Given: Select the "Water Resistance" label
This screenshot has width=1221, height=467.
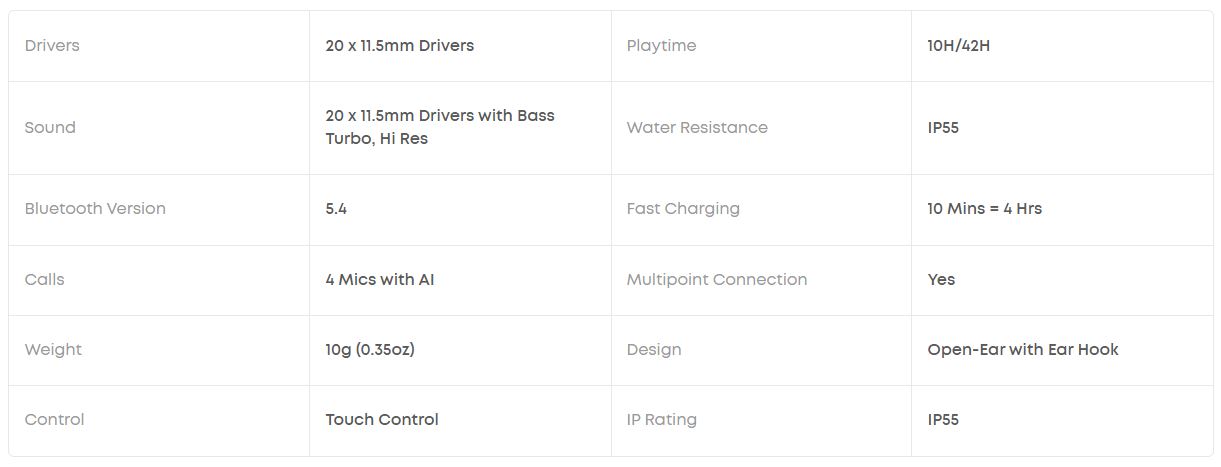Looking at the screenshot, I should (697, 128).
